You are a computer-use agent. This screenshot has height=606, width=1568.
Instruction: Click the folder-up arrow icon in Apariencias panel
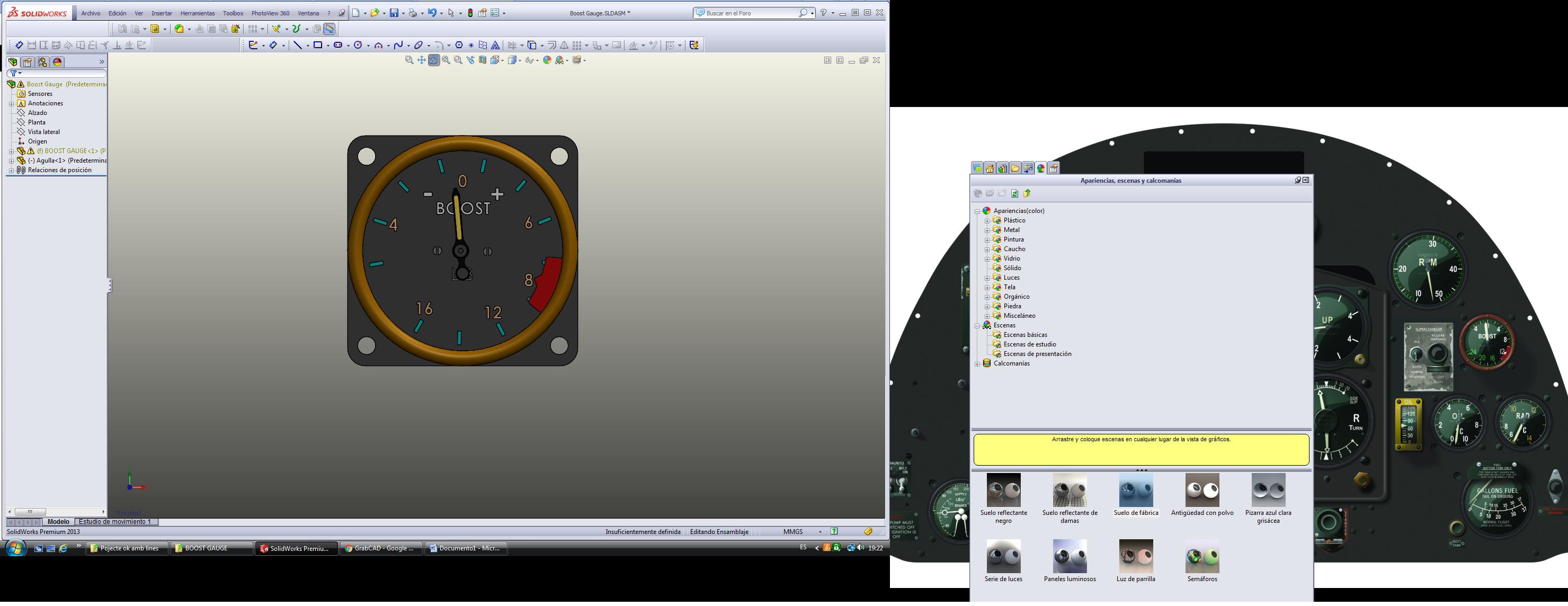pyautogui.click(x=1027, y=193)
